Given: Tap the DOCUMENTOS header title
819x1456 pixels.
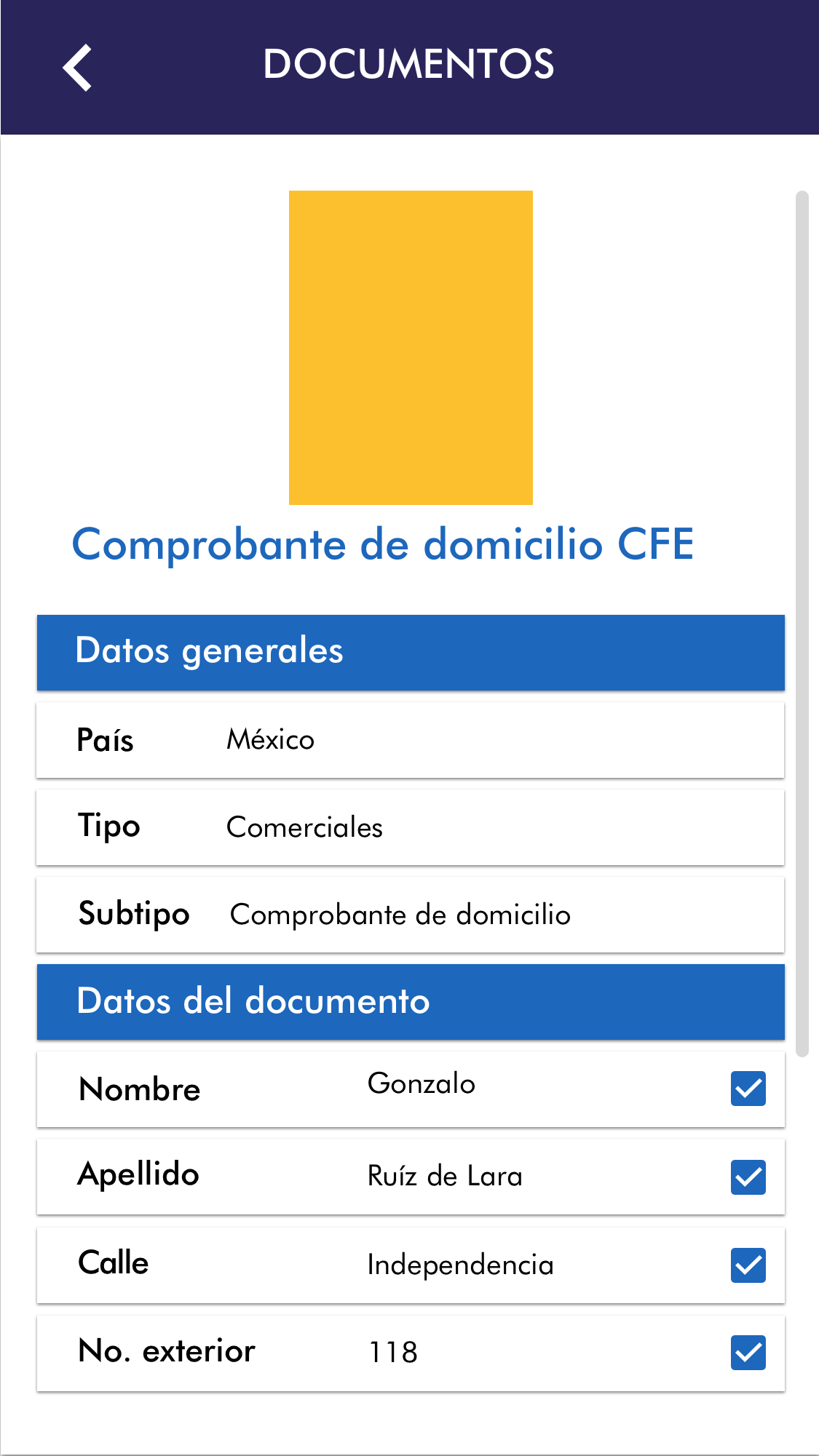Looking at the screenshot, I should point(408,64).
